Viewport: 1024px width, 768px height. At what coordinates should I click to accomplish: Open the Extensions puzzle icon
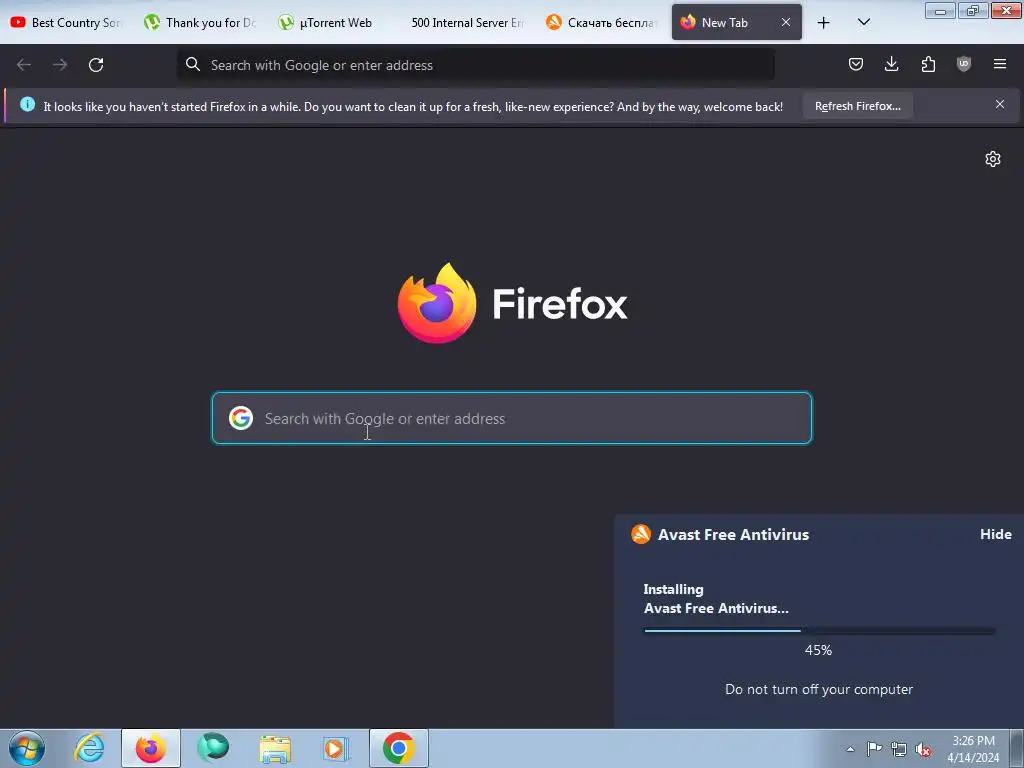point(928,64)
